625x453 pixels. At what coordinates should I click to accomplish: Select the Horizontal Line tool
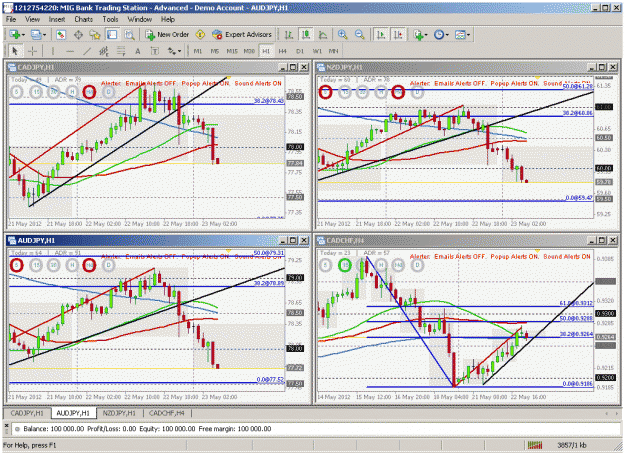[x=70, y=51]
